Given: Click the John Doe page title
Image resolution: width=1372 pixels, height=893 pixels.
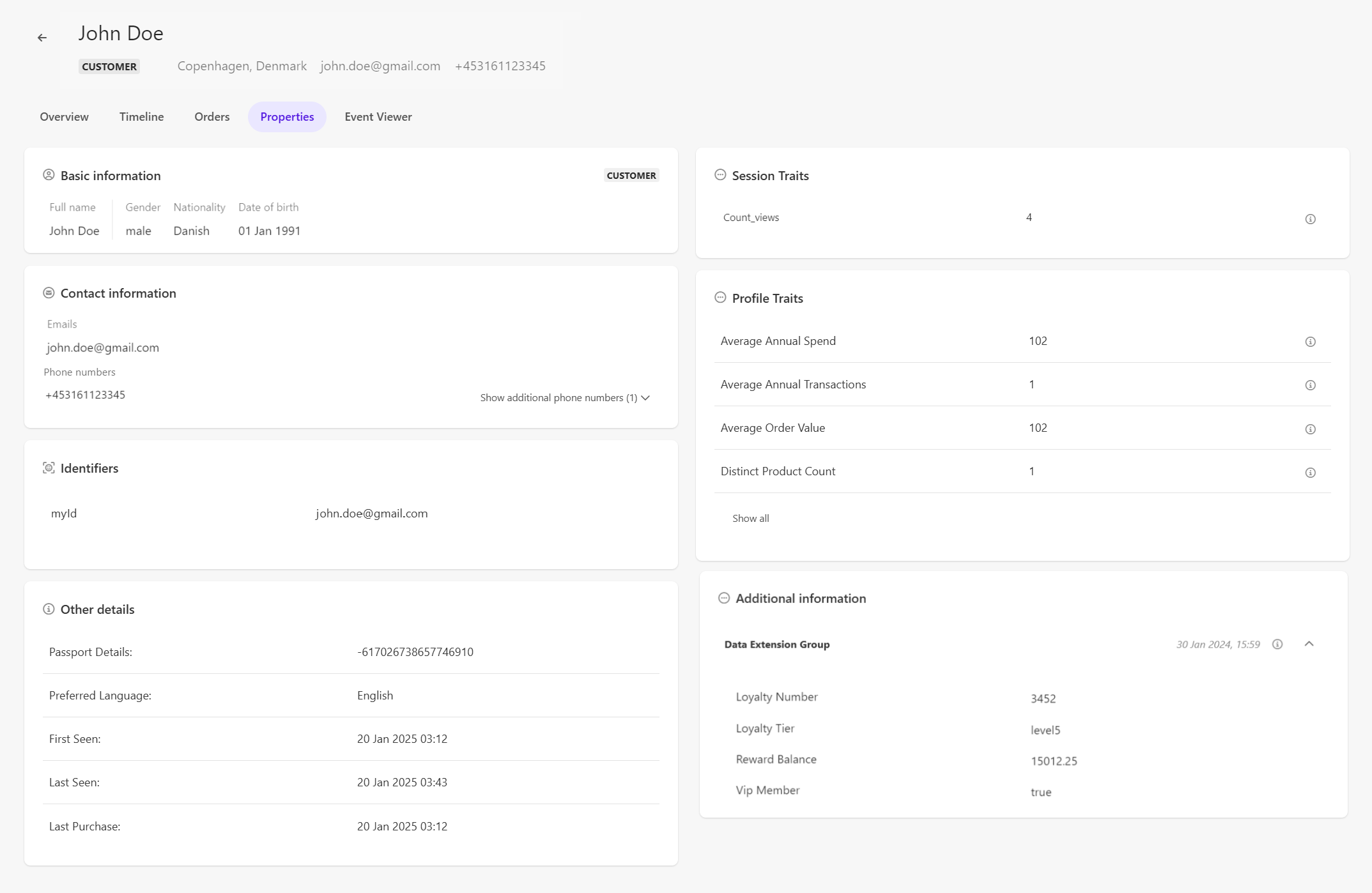Looking at the screenshot, I should point(121,33).
